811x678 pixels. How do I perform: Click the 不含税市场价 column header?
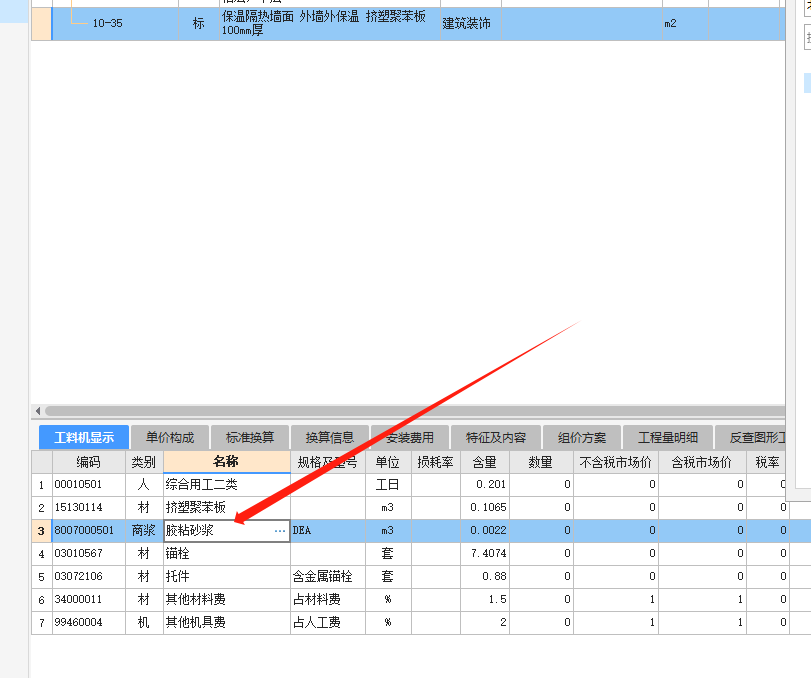point(615,462)
